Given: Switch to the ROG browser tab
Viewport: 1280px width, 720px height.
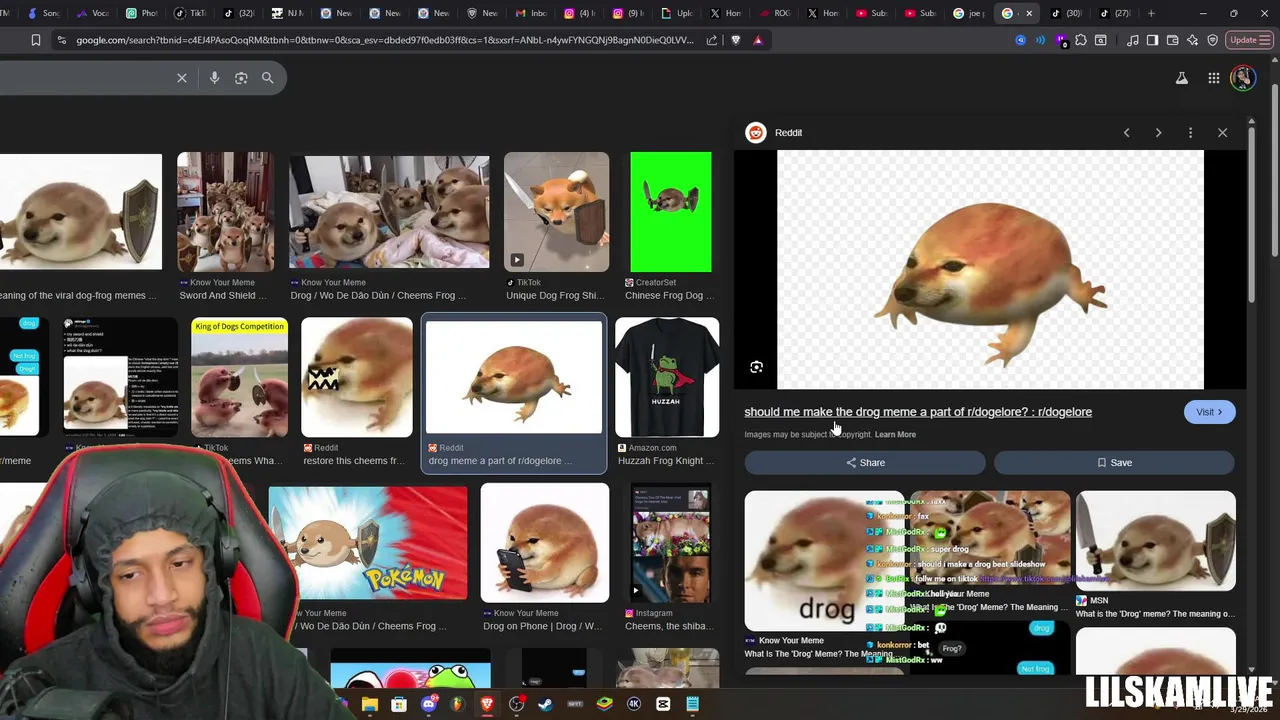Looking at the screenshot, I should pos(774,13).
